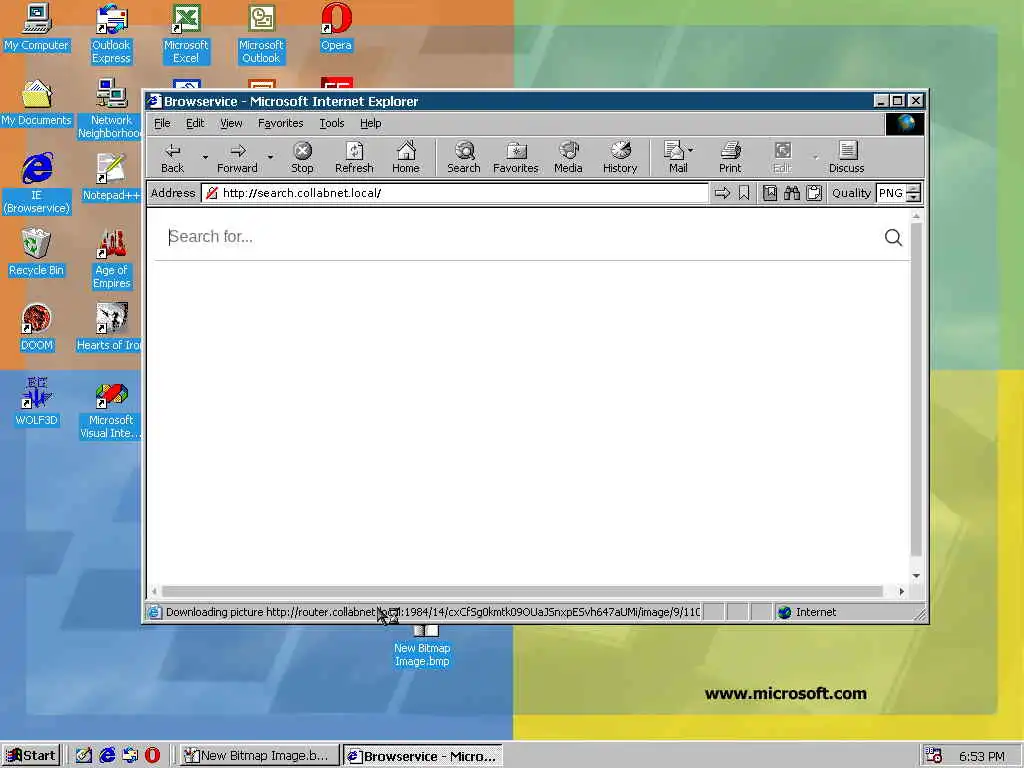Select Outlook Express desktop icon
The height and width of the screenshot is (768, 1024).
111,34
